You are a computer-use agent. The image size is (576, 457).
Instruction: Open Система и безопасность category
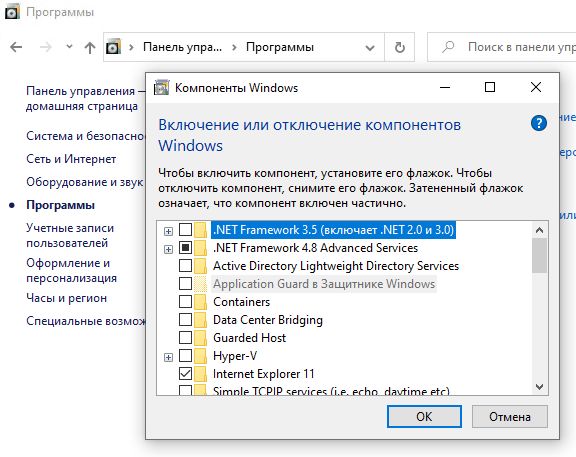coord(86,136)
